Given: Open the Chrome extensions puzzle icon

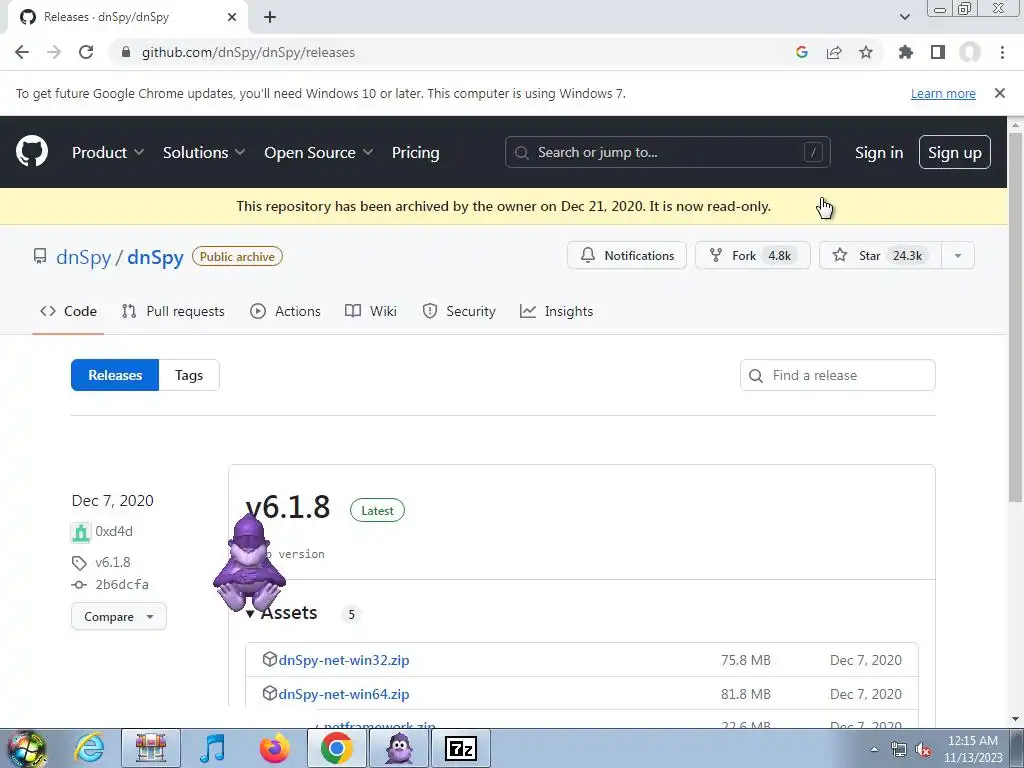Looking at the screenshot, I should coord(905,52).
